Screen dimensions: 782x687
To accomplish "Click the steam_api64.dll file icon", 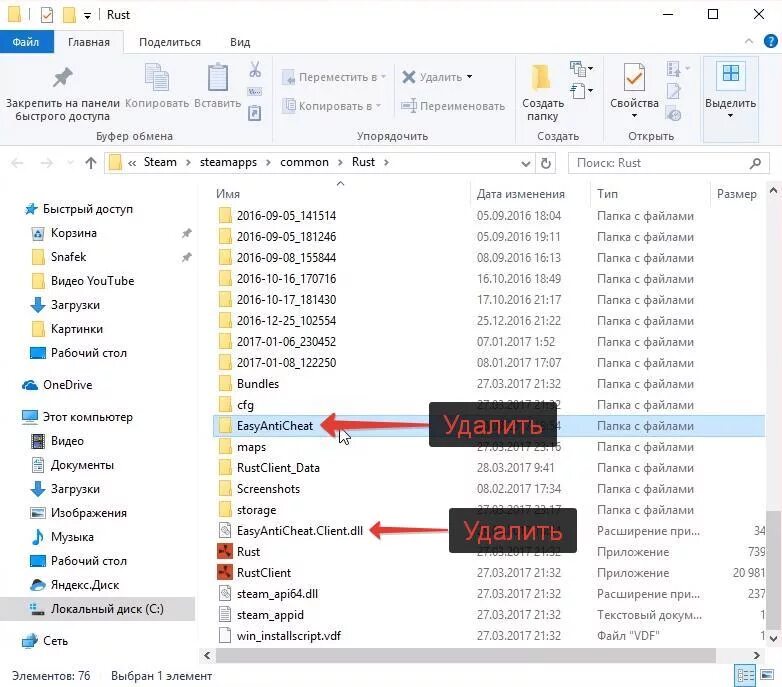I will click(x=225, y=593).
